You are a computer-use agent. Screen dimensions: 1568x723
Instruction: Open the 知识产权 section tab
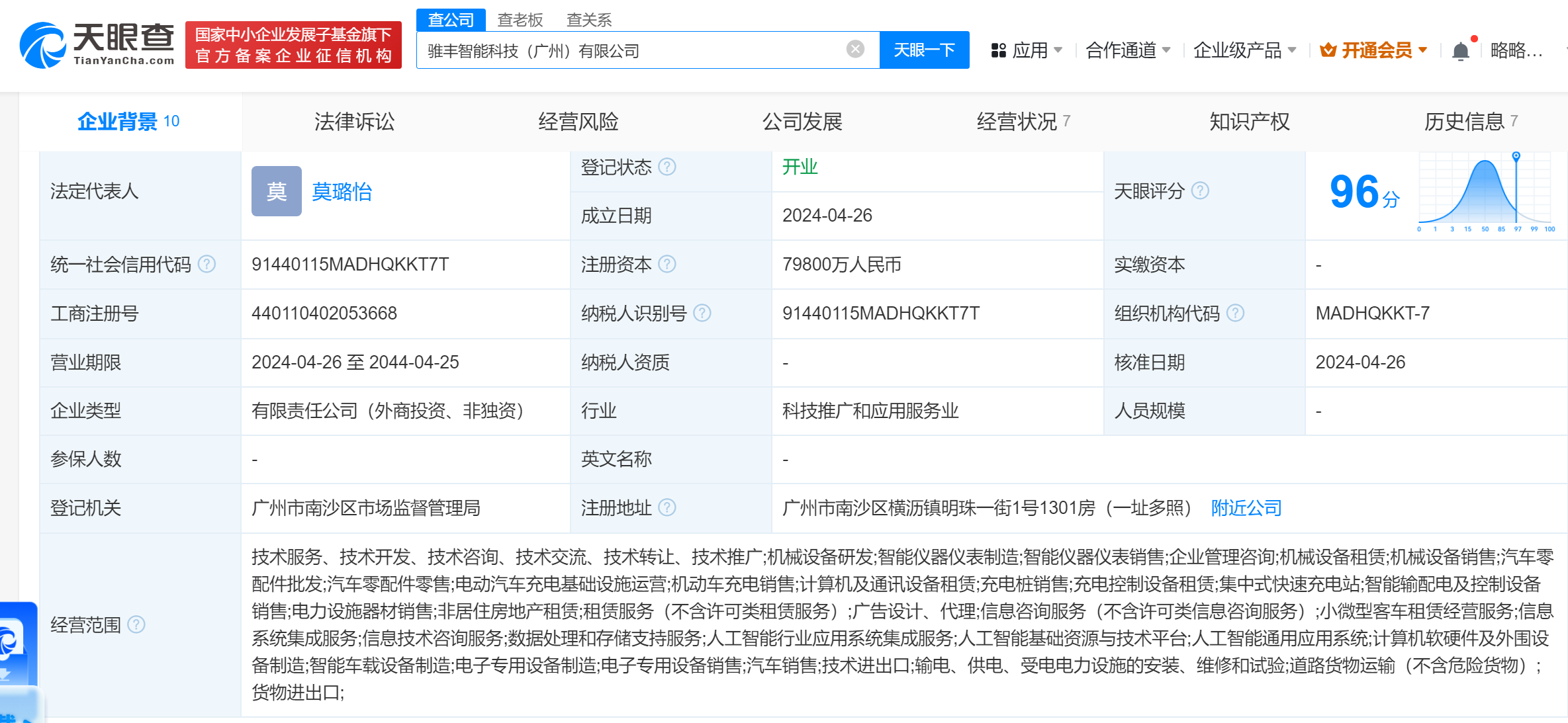click(1248, 121)
